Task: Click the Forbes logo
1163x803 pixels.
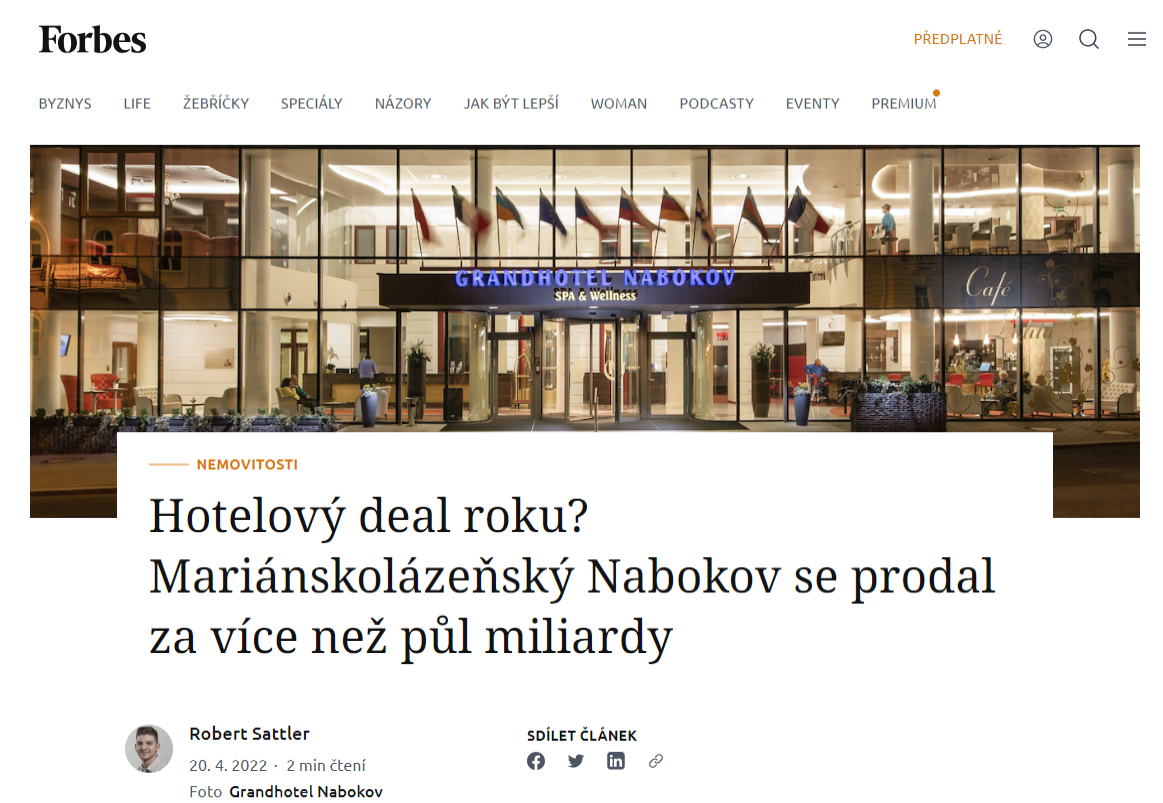Action: (93, 40)
